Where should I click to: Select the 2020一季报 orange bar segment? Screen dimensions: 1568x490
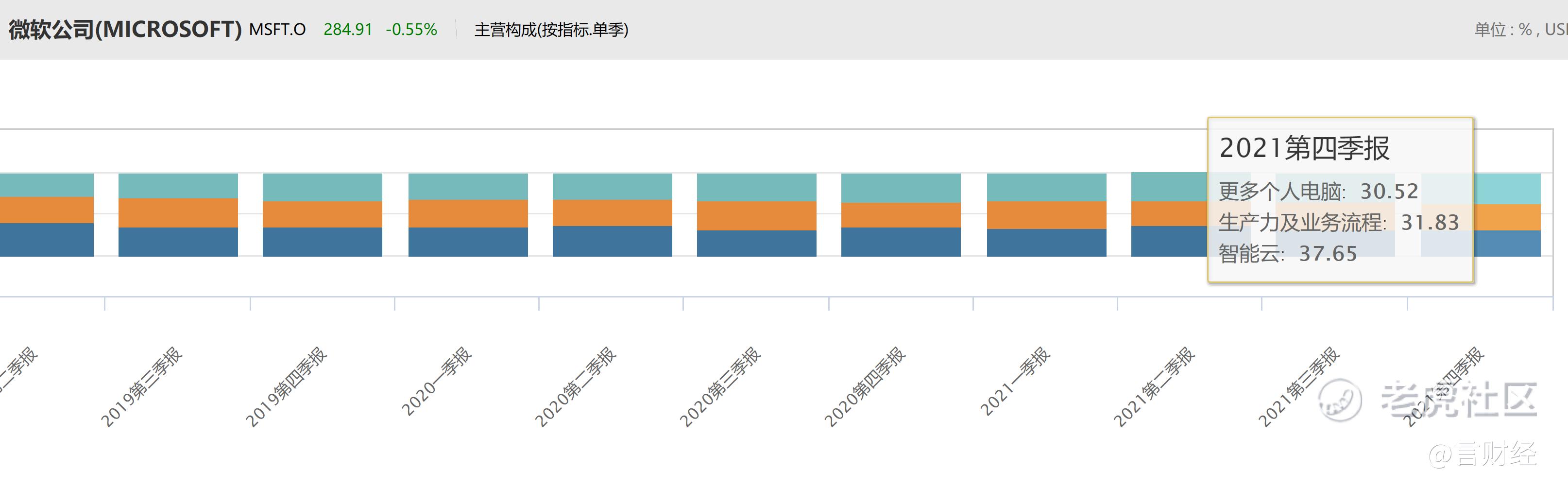(468, 214)
